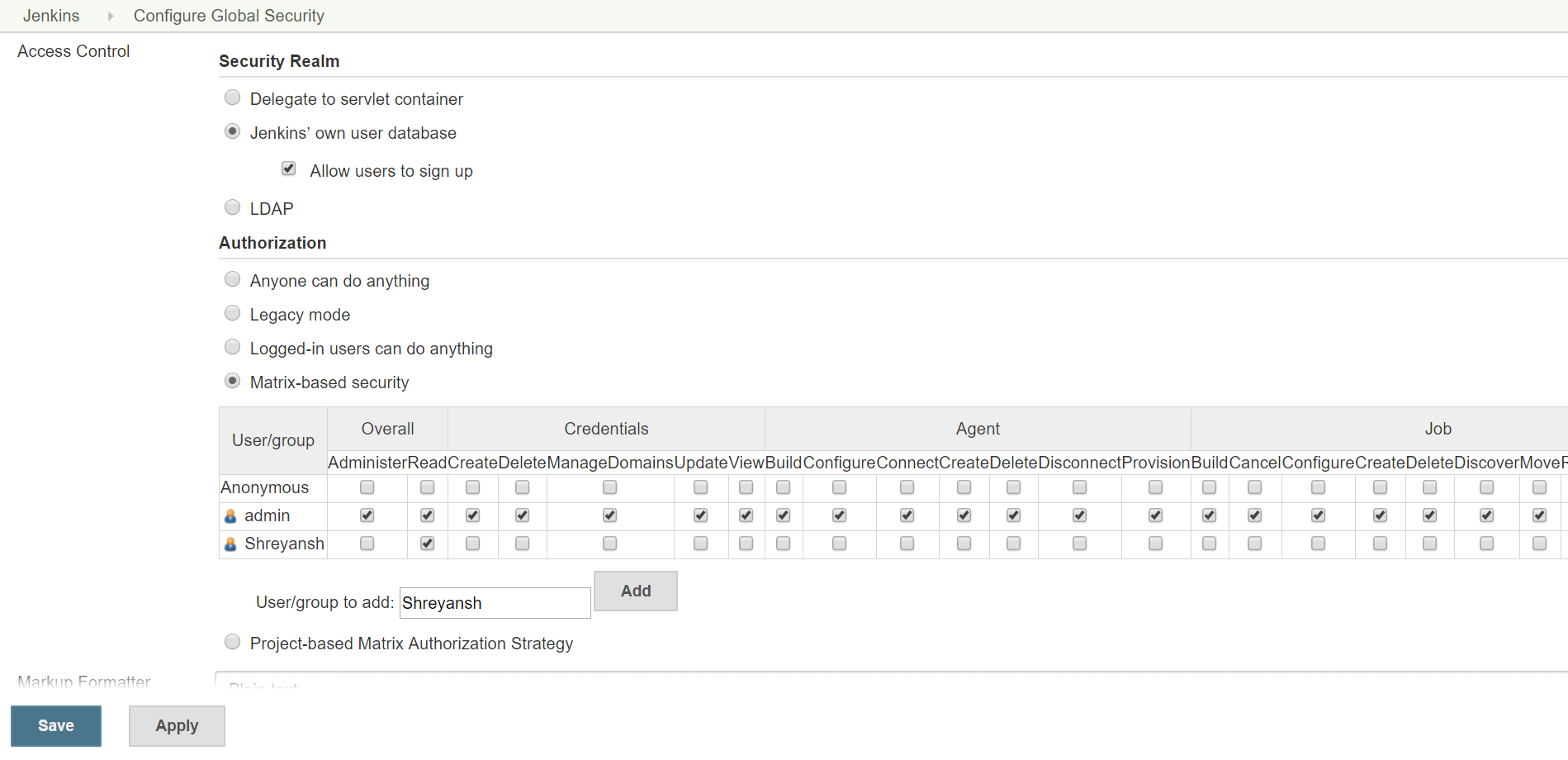Uncheck admin Credentials ManageDomains permission
The width and height of the screenshot is (1568, 760).
coord(610,515)
